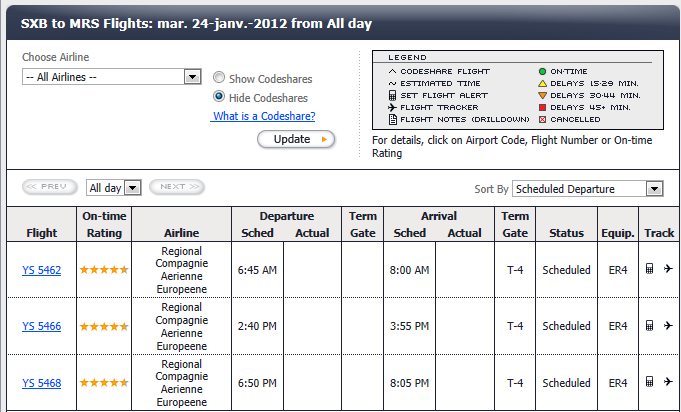Click the star rating for YS 5466
The width and height of the screenshot is (681, 412).
(x=104, y=326)
